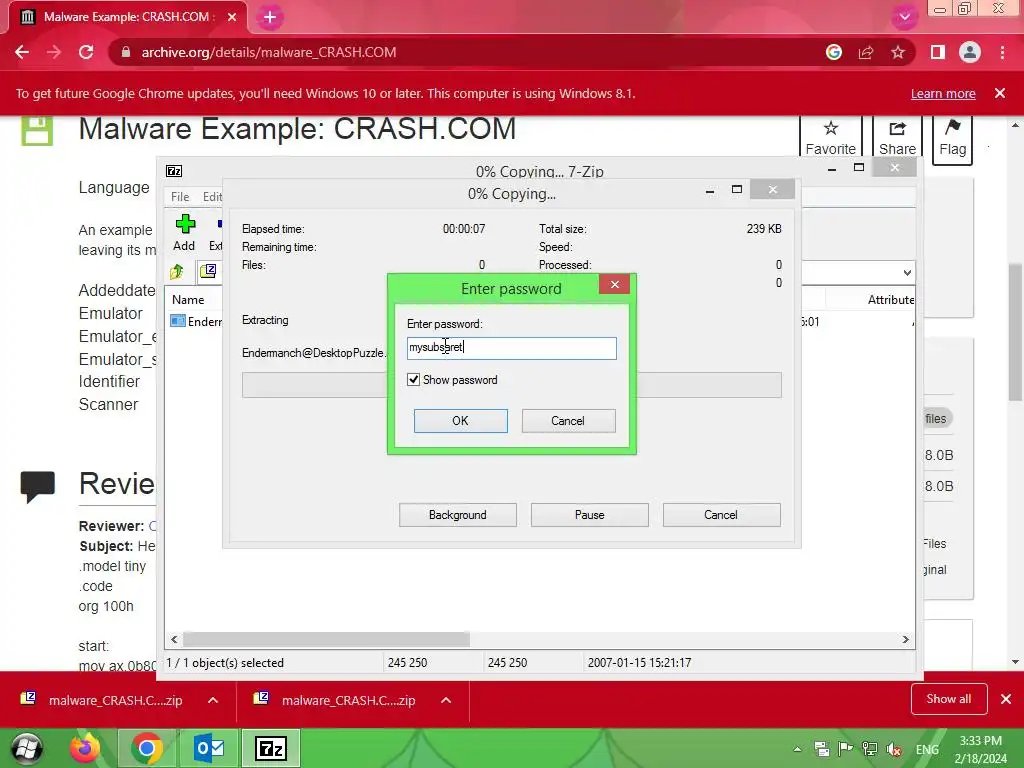Show hidden system tray icons
This screenshot has width=1024, height=768.
tap(797, 749)
